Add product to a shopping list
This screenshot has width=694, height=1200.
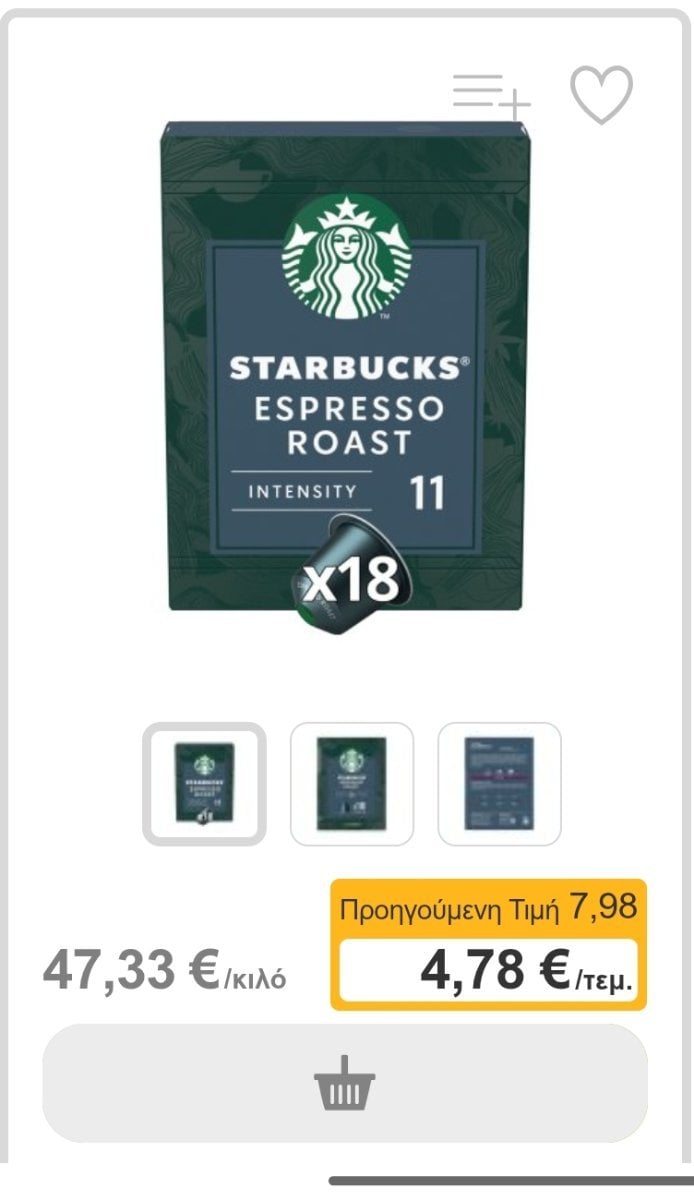491,95
